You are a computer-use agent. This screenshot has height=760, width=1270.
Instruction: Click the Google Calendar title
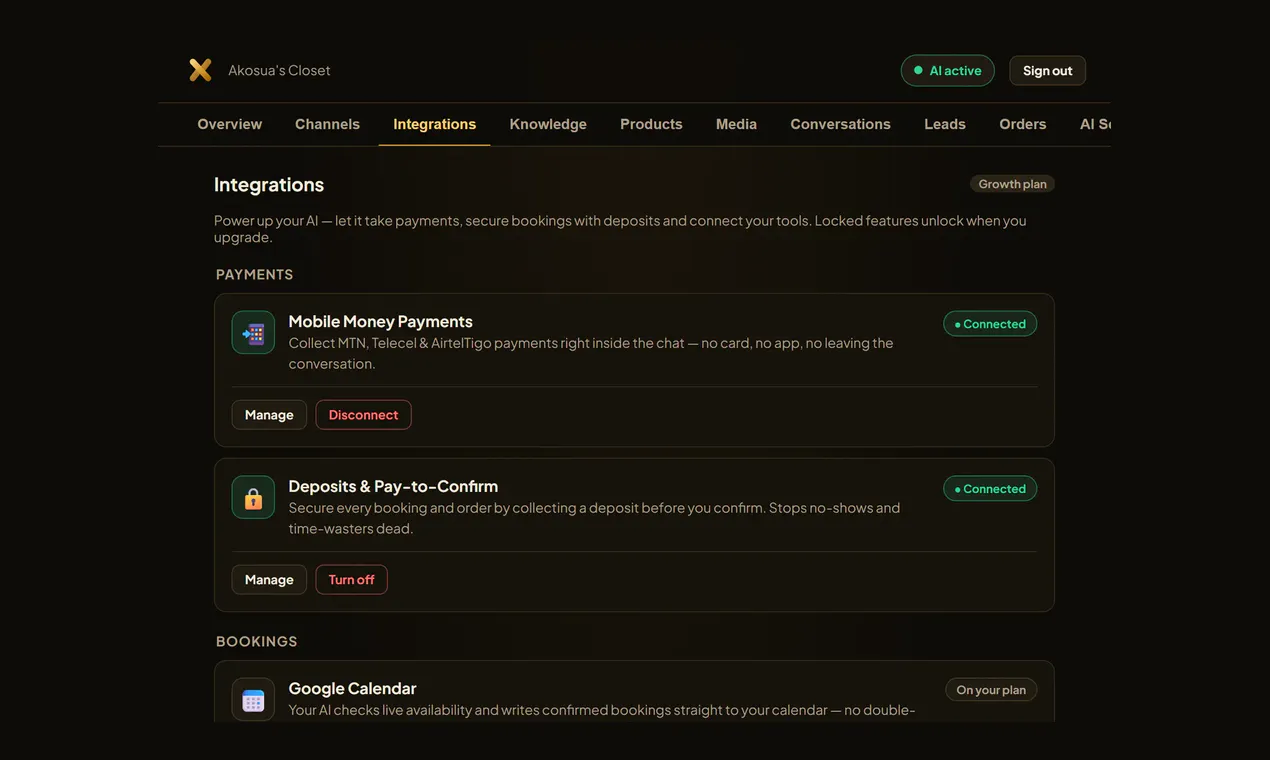(352, 688)
